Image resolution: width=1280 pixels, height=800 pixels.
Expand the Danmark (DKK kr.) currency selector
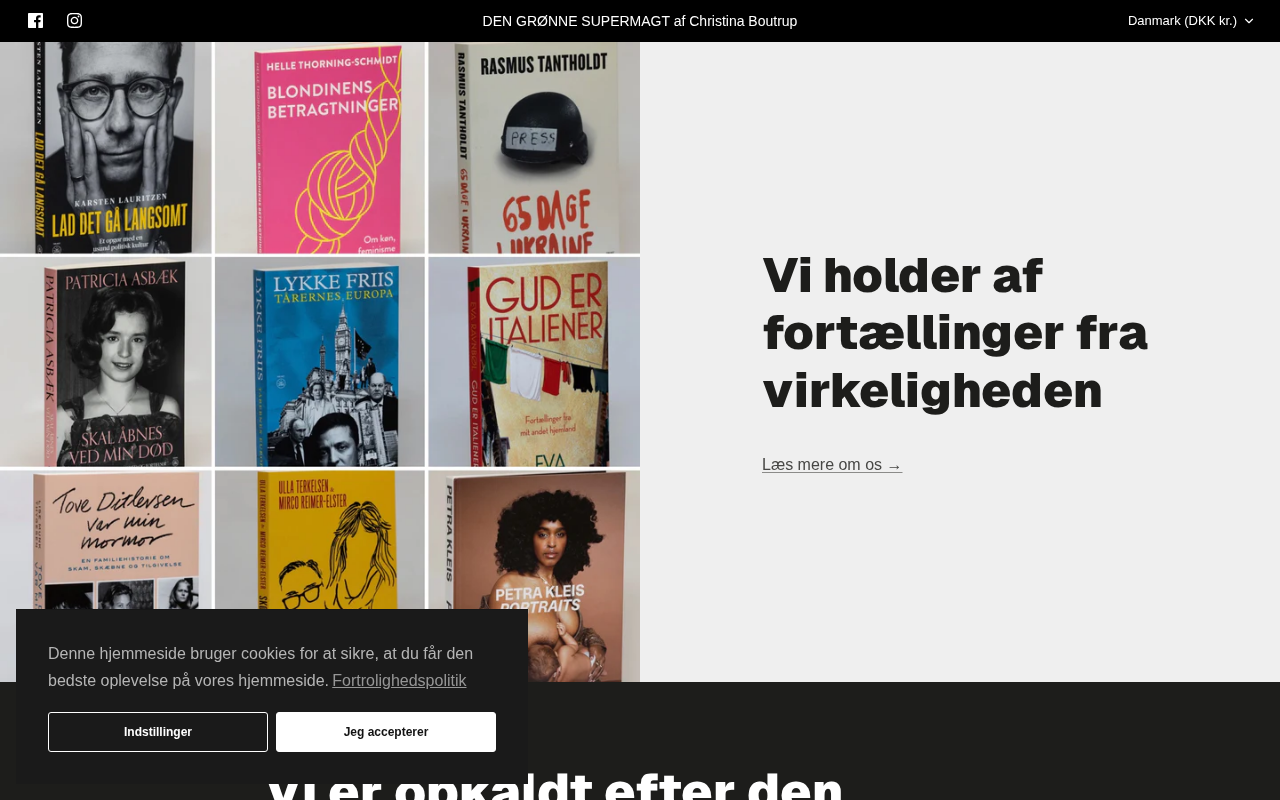[1190, 21]
